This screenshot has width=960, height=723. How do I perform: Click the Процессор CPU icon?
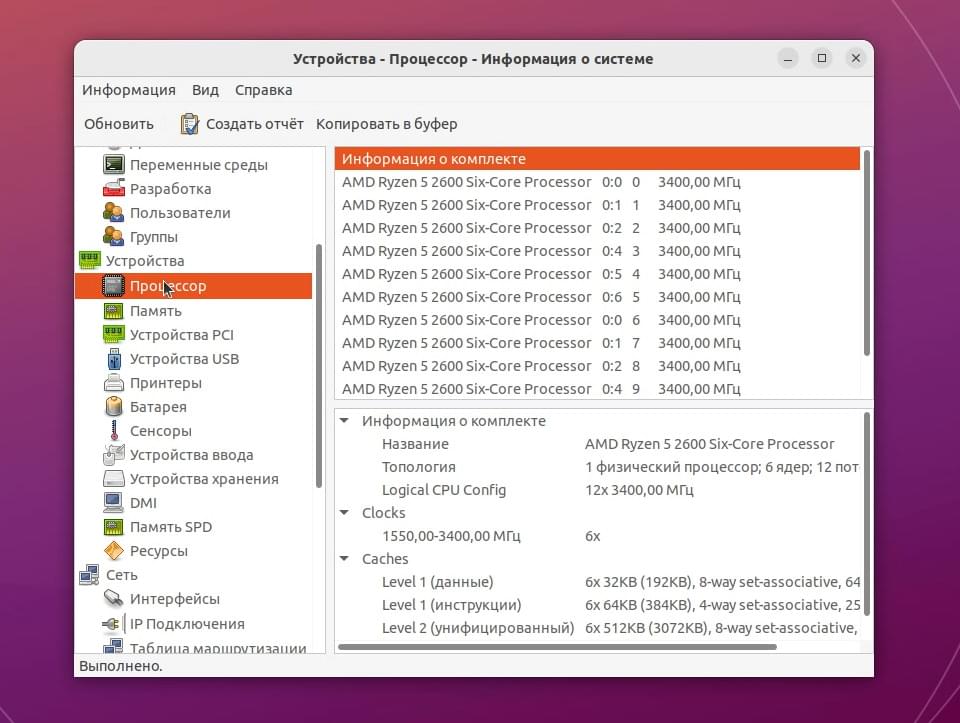[114, 286]
